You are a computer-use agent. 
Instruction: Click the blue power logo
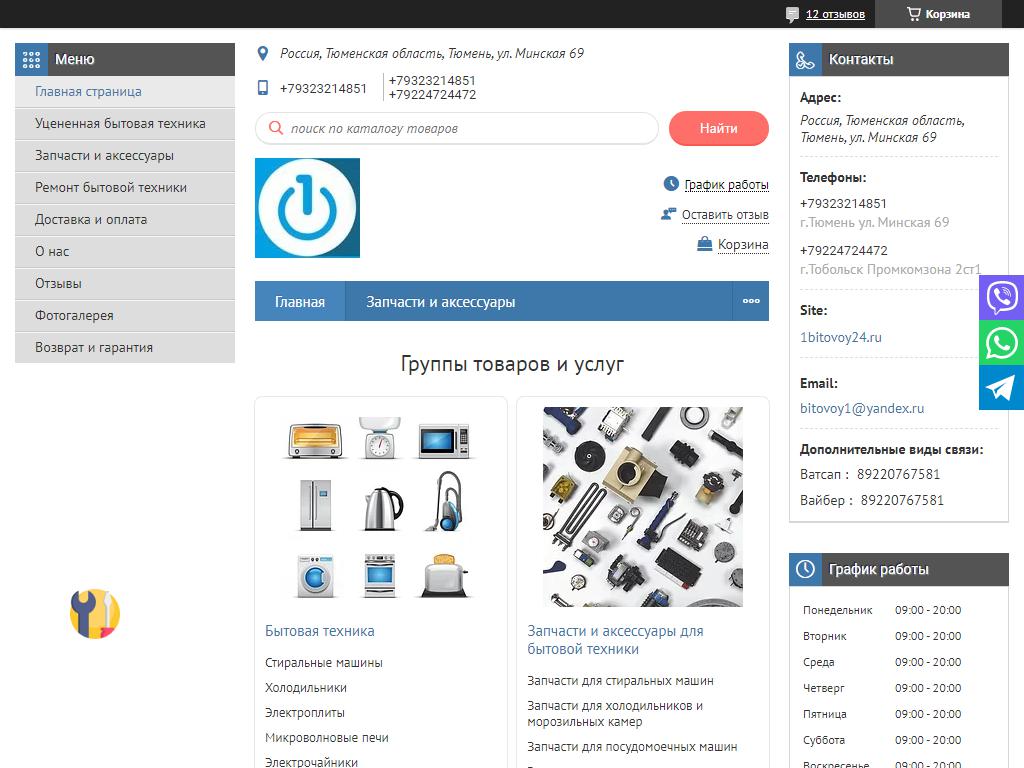[x=307, y=208]
